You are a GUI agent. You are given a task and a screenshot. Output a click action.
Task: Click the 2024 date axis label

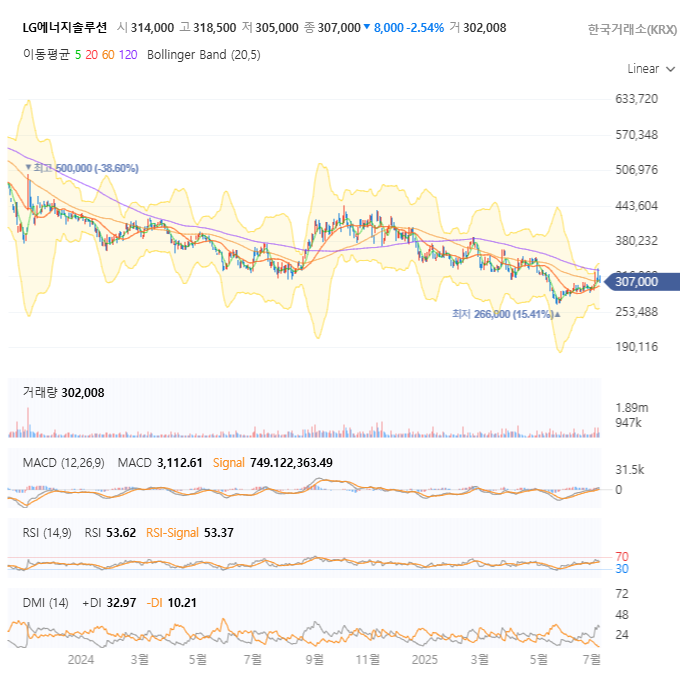[x=80, y=660]
